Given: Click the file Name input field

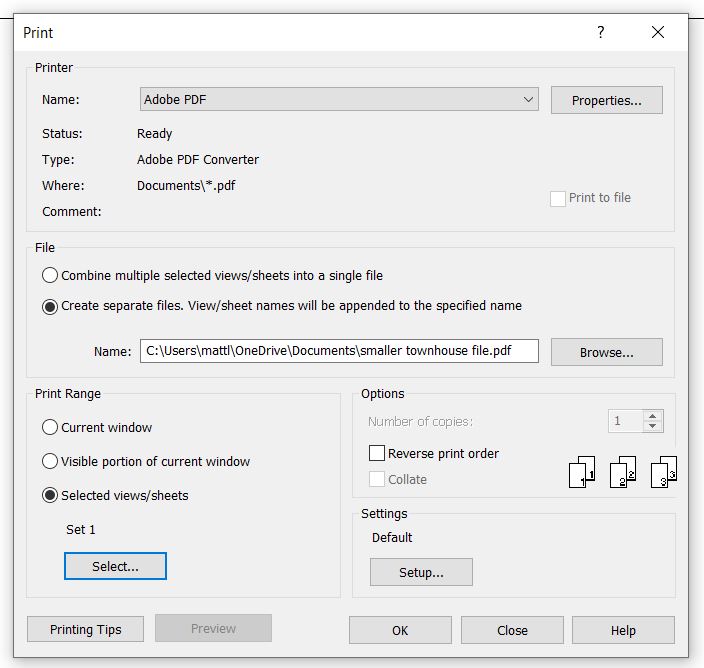Looking at the screenshot, I should click(339, 351).
